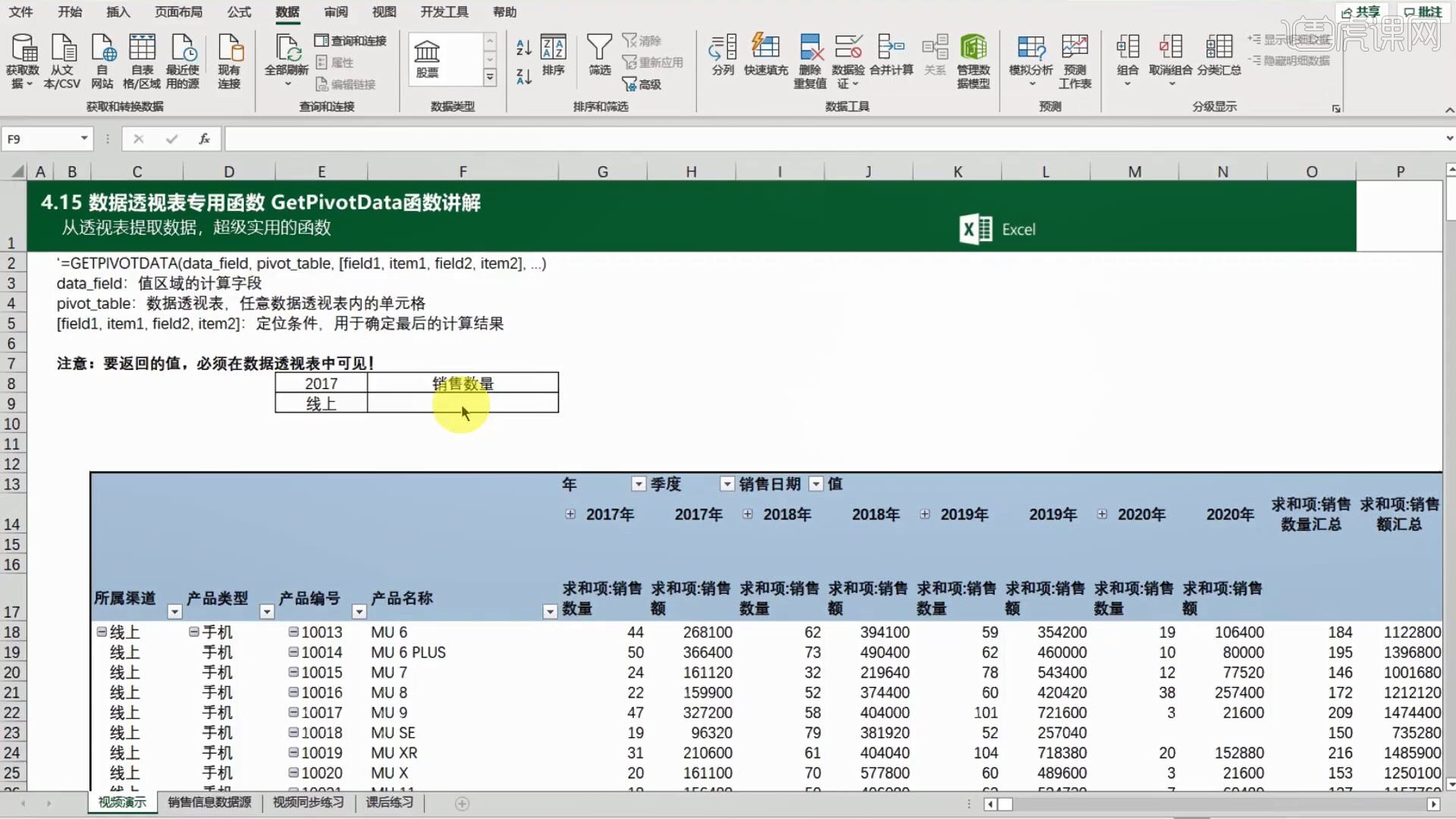Click the 批注 comments button
Image resolution: width=1456 pixels, height=819 pixels.
(1423, 12)
